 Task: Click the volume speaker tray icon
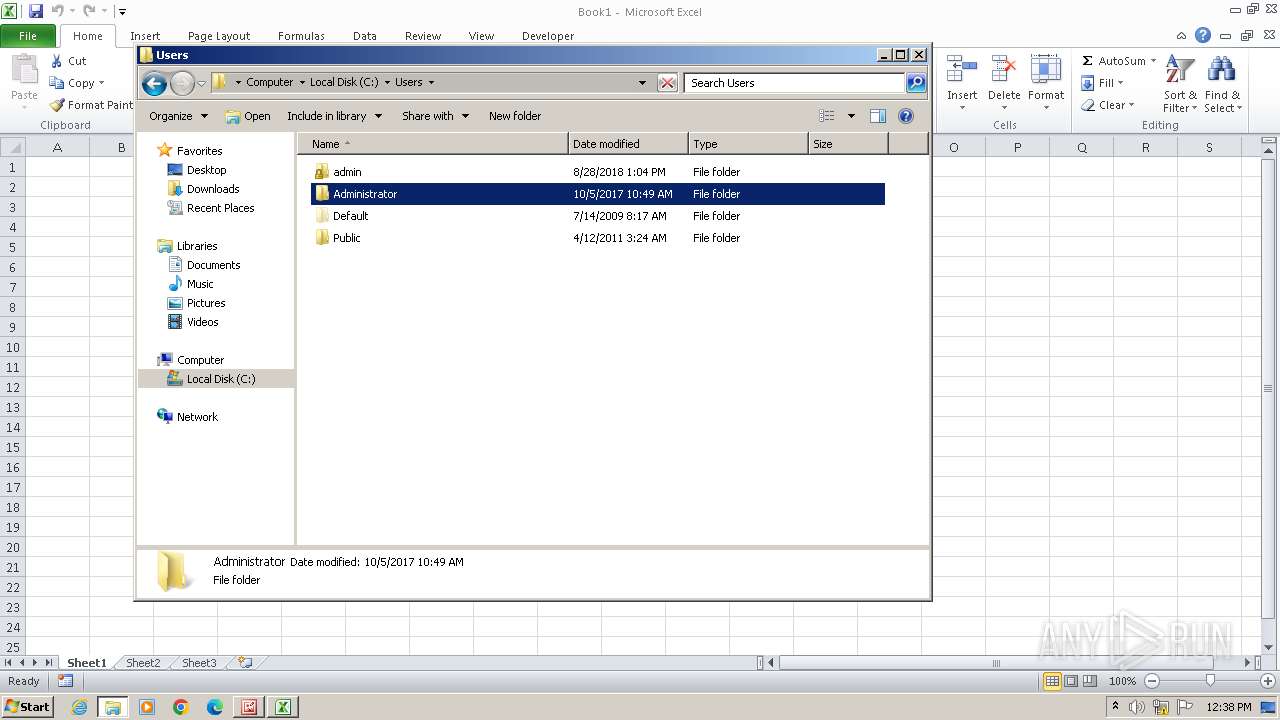(x=1137, y=707)
